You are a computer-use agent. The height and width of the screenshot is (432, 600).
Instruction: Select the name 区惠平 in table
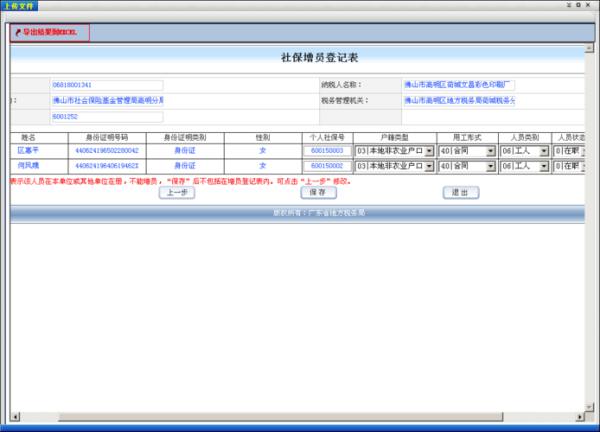click(28, 151)
